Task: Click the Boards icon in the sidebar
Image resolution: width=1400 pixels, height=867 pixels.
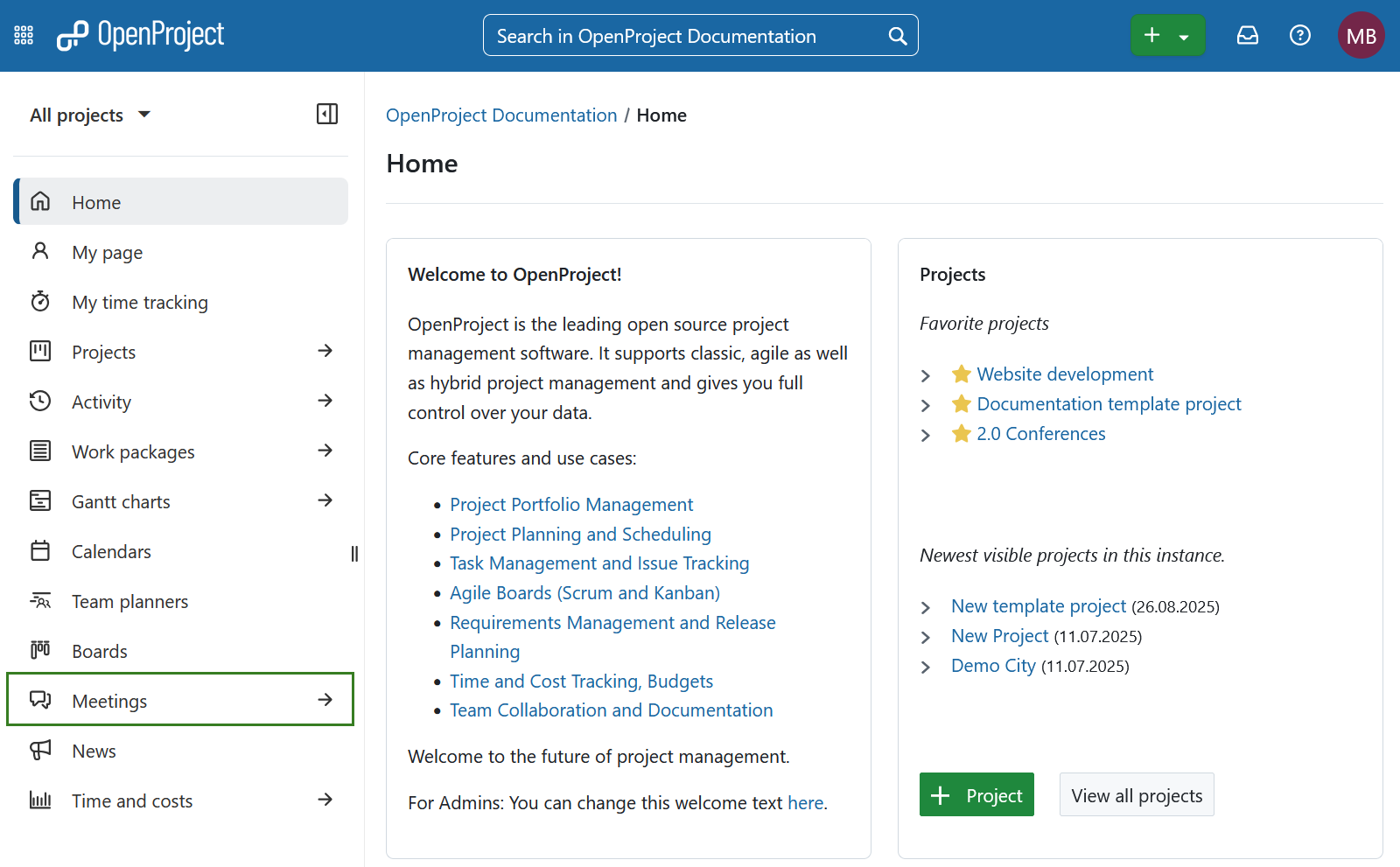Action: click(x=40, y=650)
